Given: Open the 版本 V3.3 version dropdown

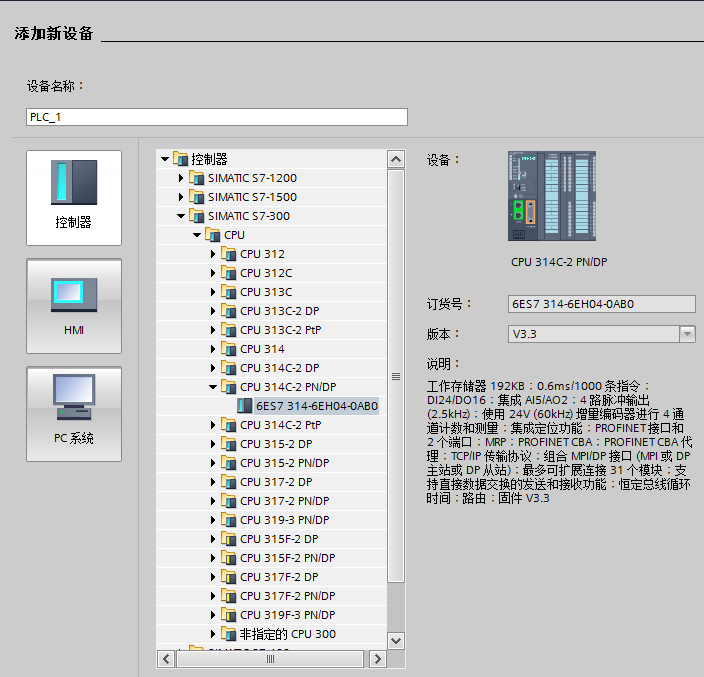Looking at the screenshot, I should tap(687, 334).
